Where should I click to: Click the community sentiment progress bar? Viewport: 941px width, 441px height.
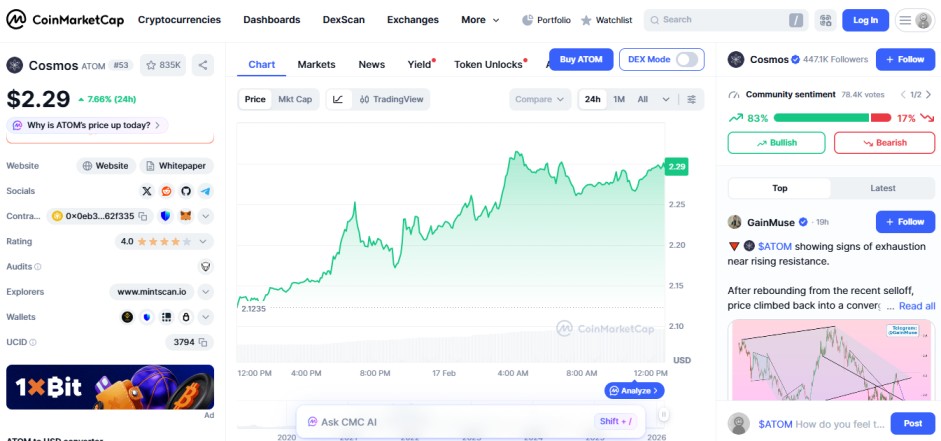pyautogui.click(x=832, y=118)
